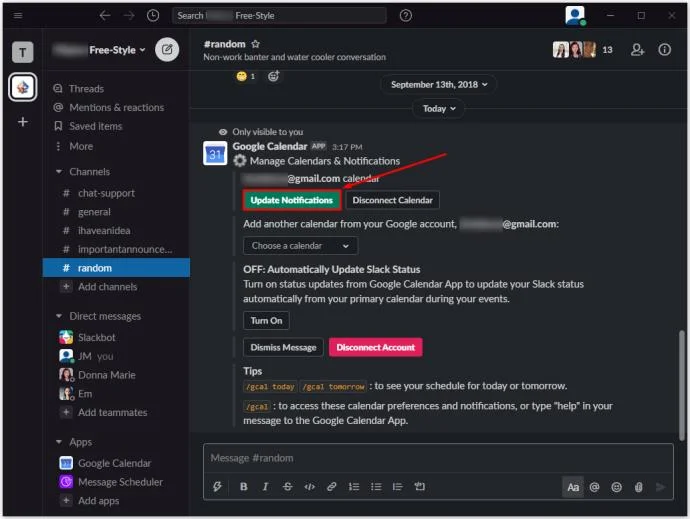The height and width of the screenshot is (519, 690).
Task: Click the Disconnect Calendar button
Action: (x=393, y=200)
